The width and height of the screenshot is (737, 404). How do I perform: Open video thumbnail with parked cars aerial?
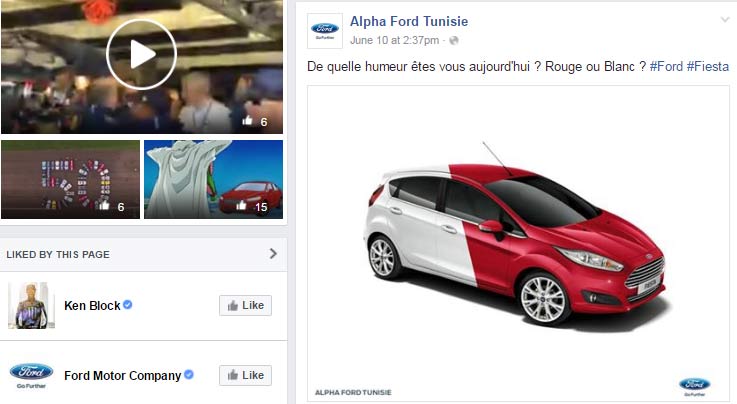pyautogui.click(x=71, y=179)
